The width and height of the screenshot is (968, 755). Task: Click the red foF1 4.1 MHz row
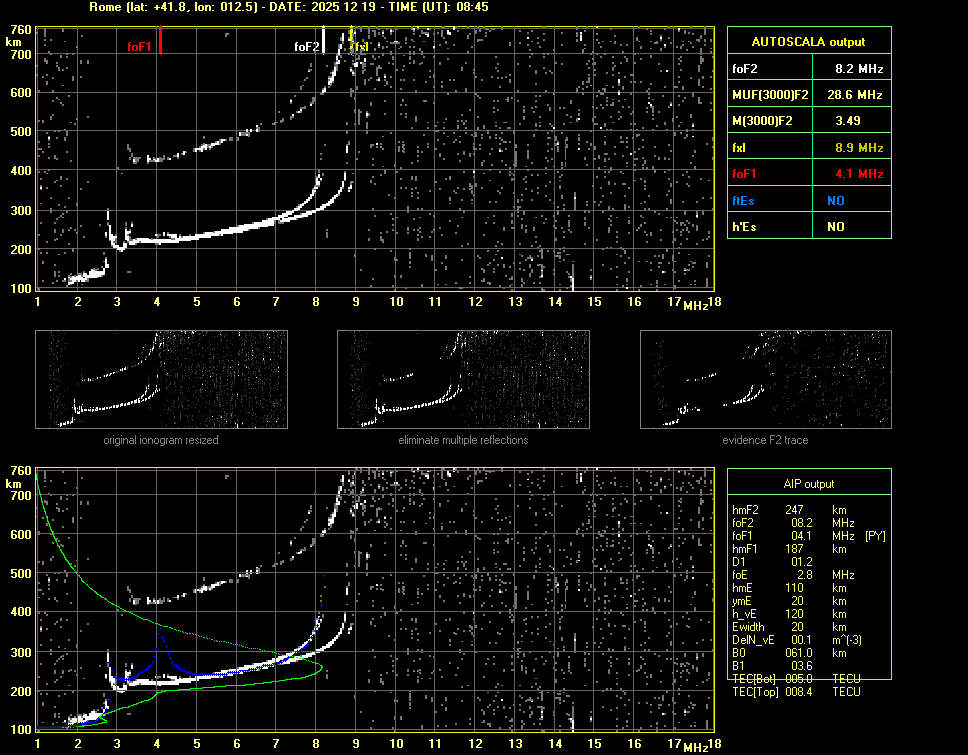click(x=808, y=173)
